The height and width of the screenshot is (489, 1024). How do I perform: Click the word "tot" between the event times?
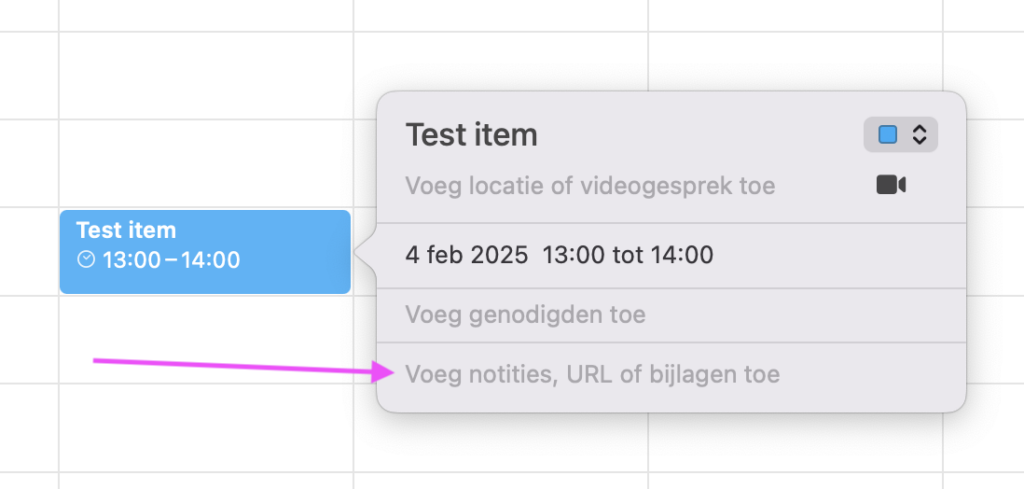click(627, 255)
